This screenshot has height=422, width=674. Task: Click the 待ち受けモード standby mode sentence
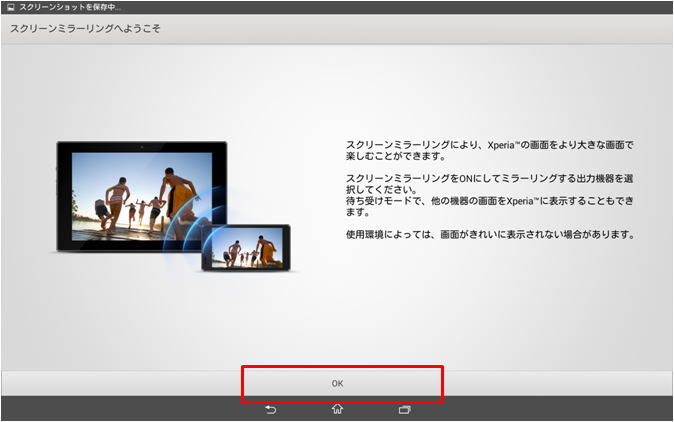point(490,206)
